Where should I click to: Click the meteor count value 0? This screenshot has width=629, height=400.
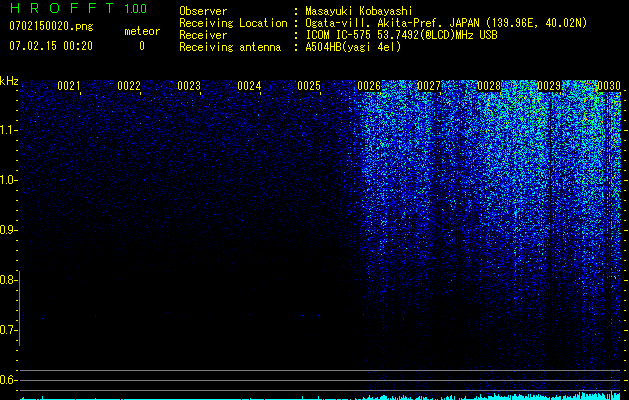pyautogui.click(x=142, y=47)
